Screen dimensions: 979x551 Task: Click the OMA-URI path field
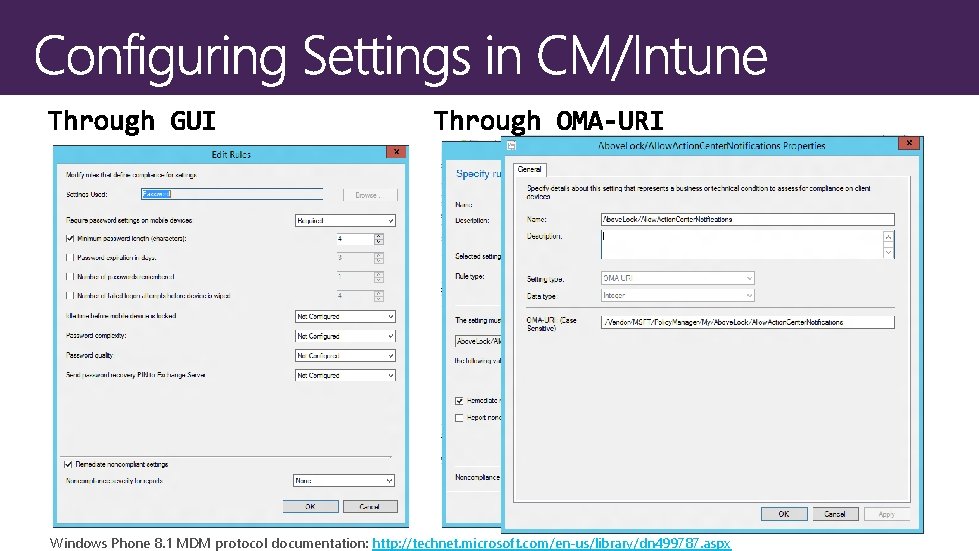(x=747, y=322)
